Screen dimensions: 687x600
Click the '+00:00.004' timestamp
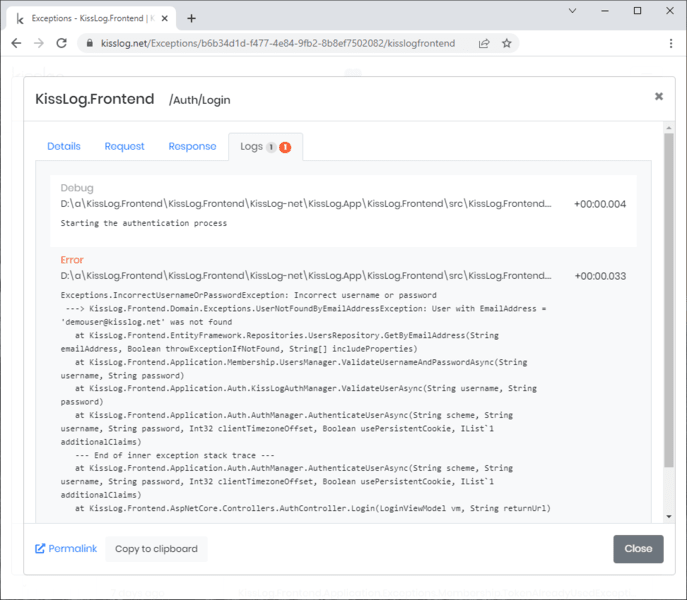pyautogui.click(x=600, y=204)
